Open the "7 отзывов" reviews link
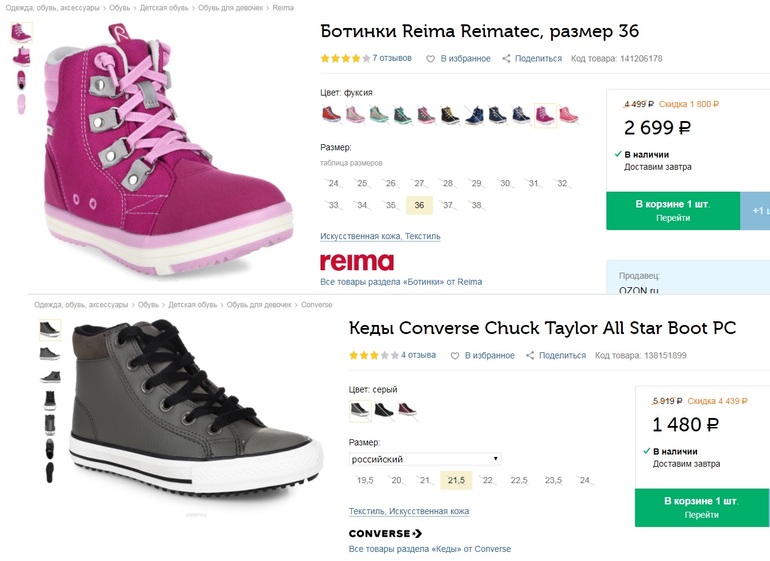This screenshot has width=770, height=561. pos(392,59)
